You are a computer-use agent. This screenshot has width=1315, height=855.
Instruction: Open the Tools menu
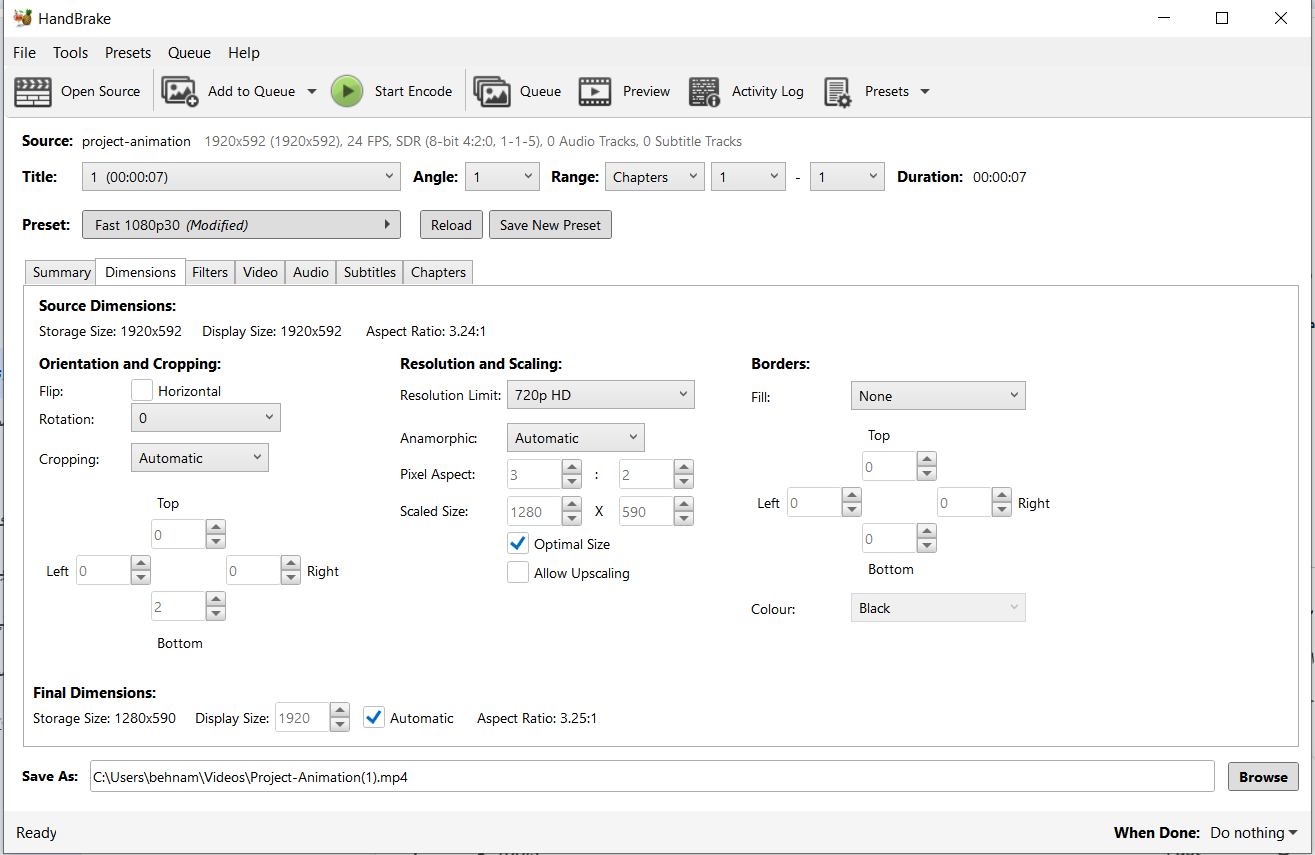pyautogui.click(x=70, y=53)
